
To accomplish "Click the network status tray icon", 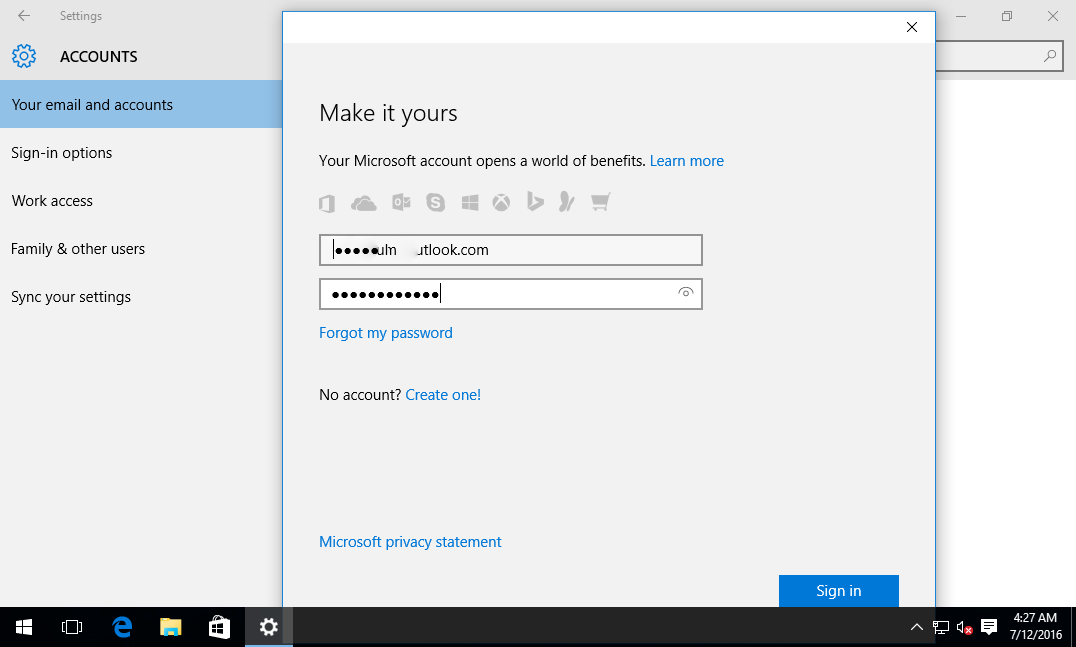I will click(x=941, y=627).
